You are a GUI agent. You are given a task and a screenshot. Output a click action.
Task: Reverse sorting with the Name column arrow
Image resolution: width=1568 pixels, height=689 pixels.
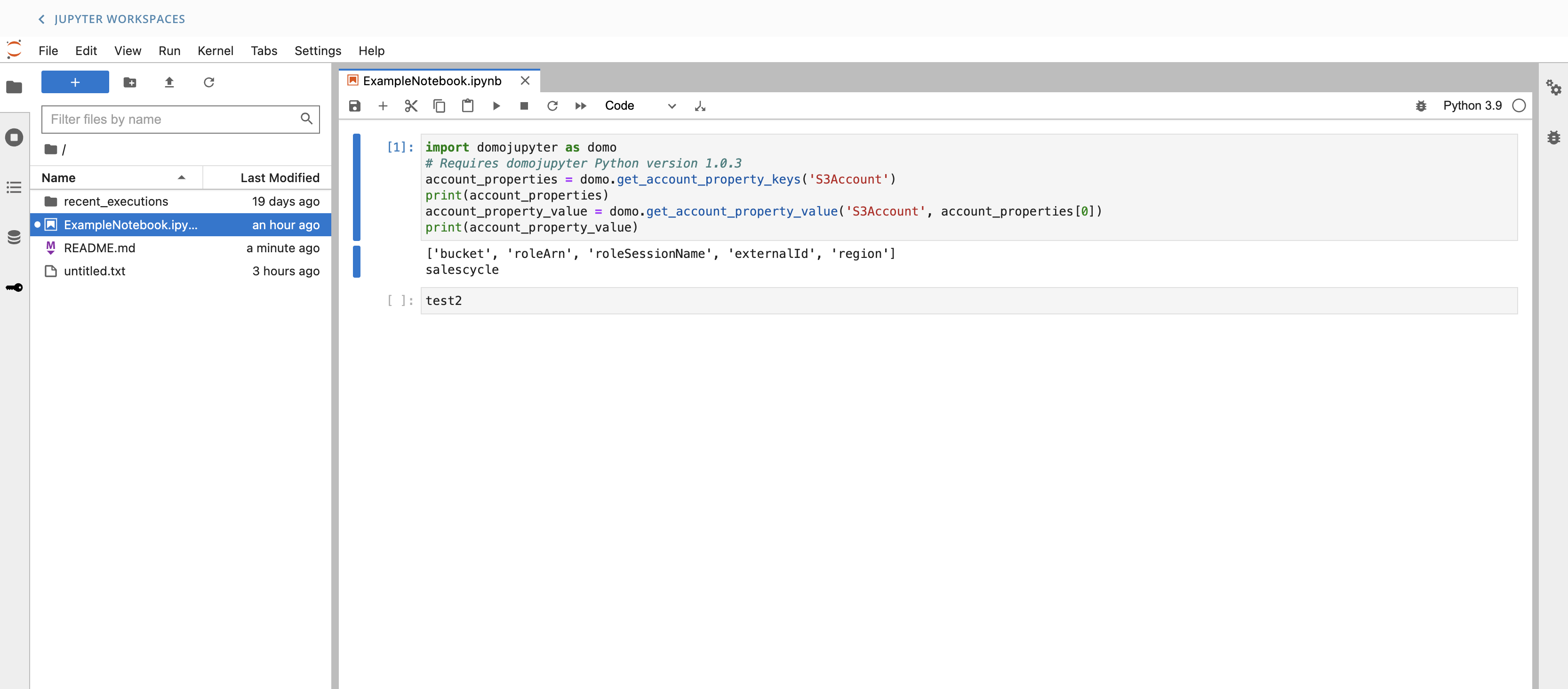(x=181, y=178)
